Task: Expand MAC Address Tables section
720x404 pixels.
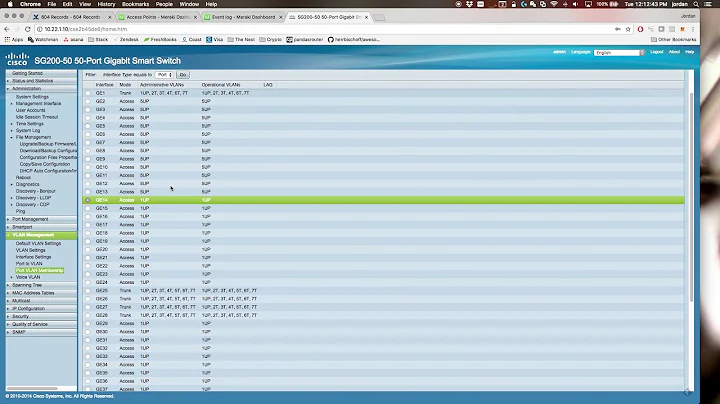Action: 33,293
